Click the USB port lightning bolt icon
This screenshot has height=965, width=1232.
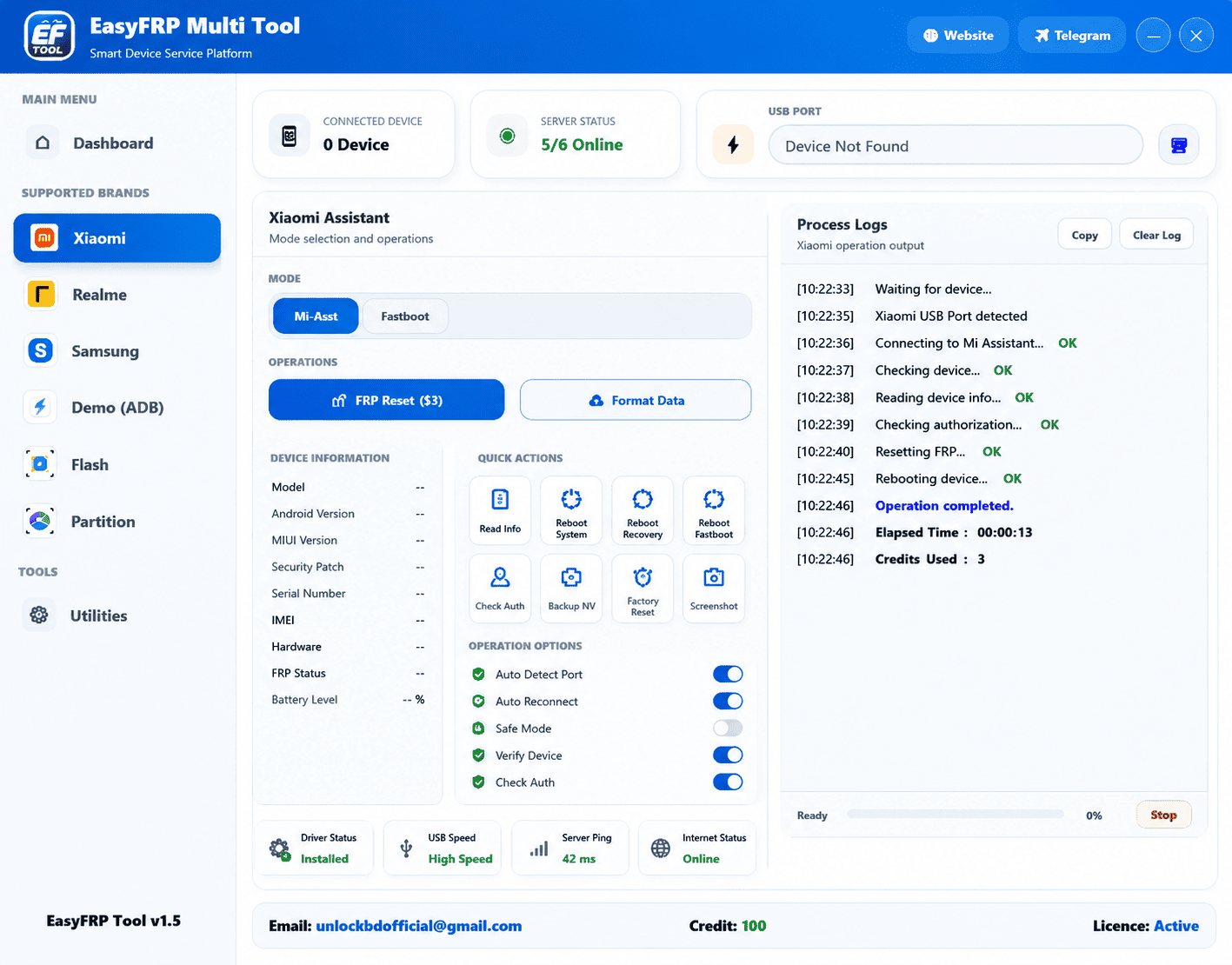733,144
